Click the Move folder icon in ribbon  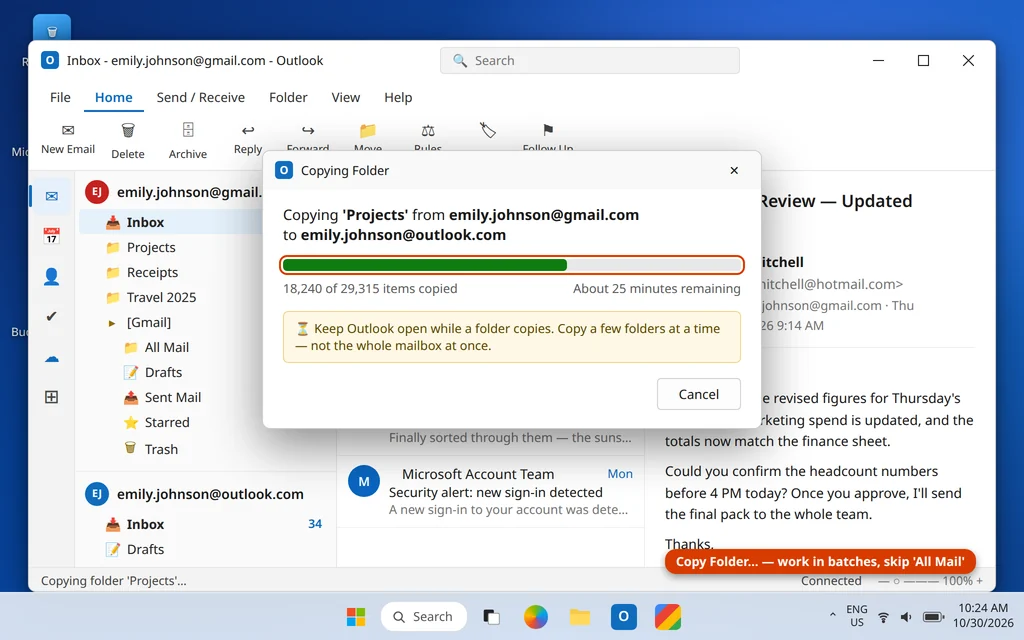point(368,131)
